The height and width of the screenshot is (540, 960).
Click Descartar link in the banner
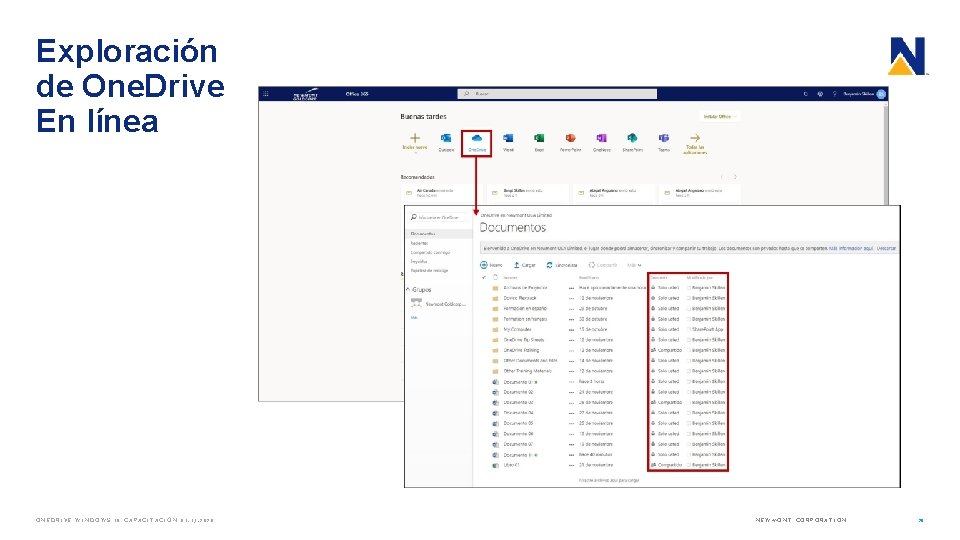click(886, 248)
